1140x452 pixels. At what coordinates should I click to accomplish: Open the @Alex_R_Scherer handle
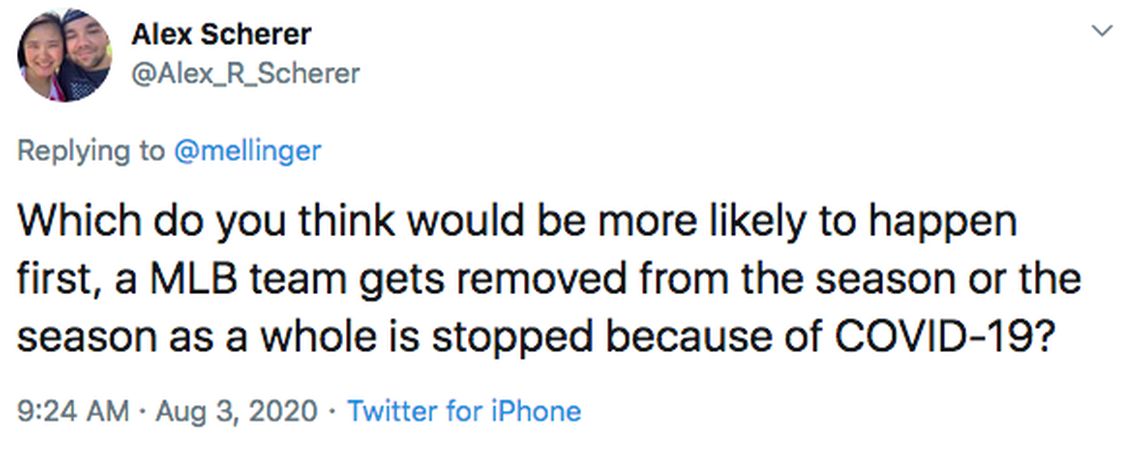tap(246, 73)
